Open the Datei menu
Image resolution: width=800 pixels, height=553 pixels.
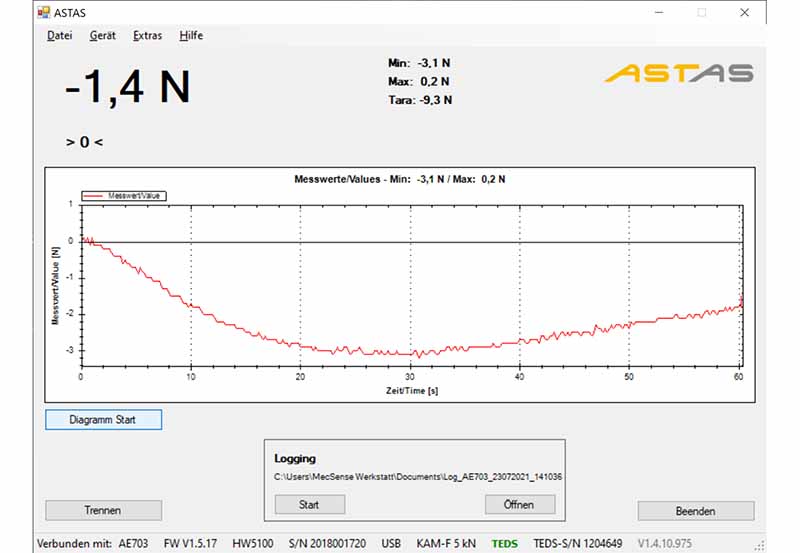(59, 35)
